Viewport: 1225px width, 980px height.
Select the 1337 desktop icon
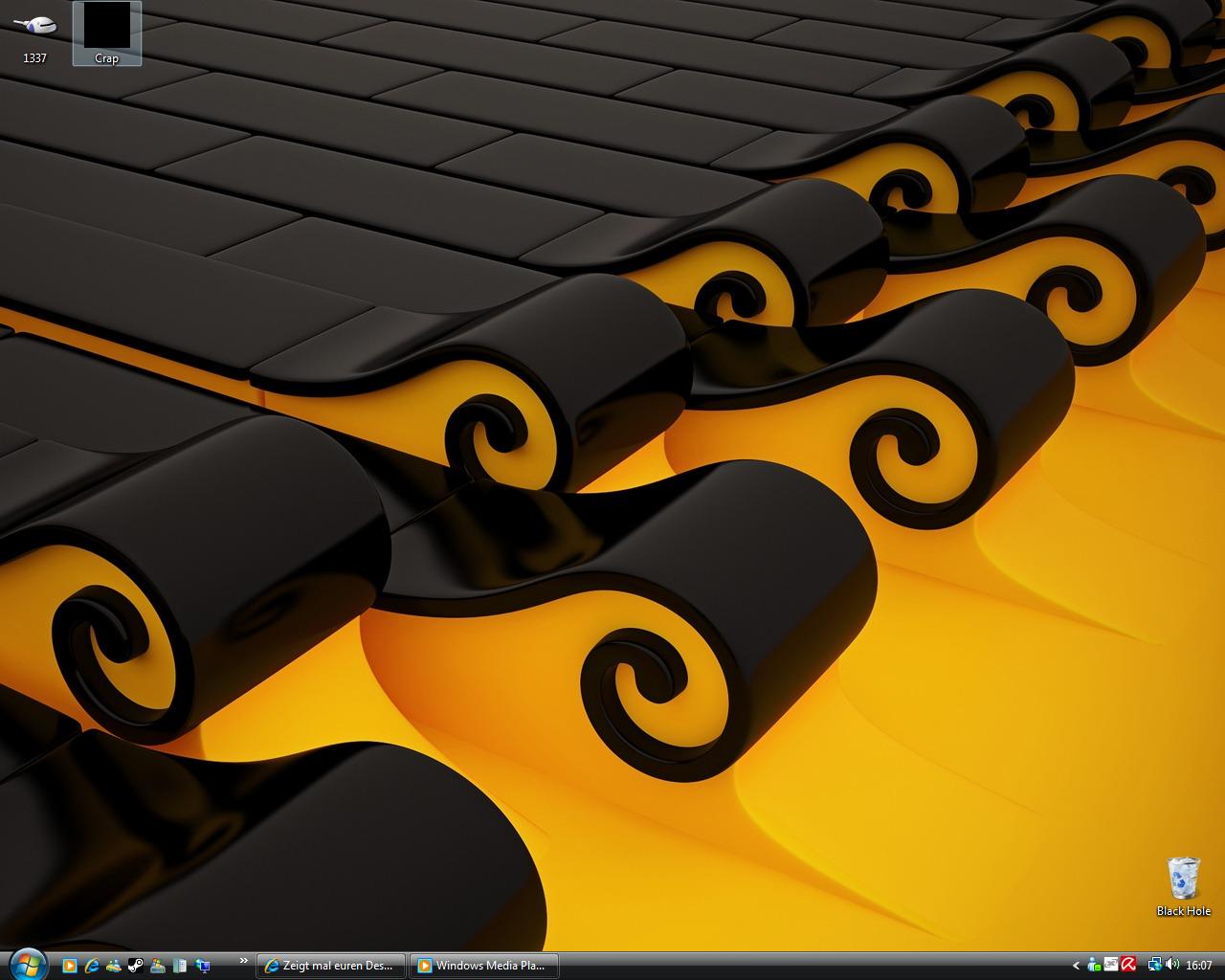coord(34,35)
